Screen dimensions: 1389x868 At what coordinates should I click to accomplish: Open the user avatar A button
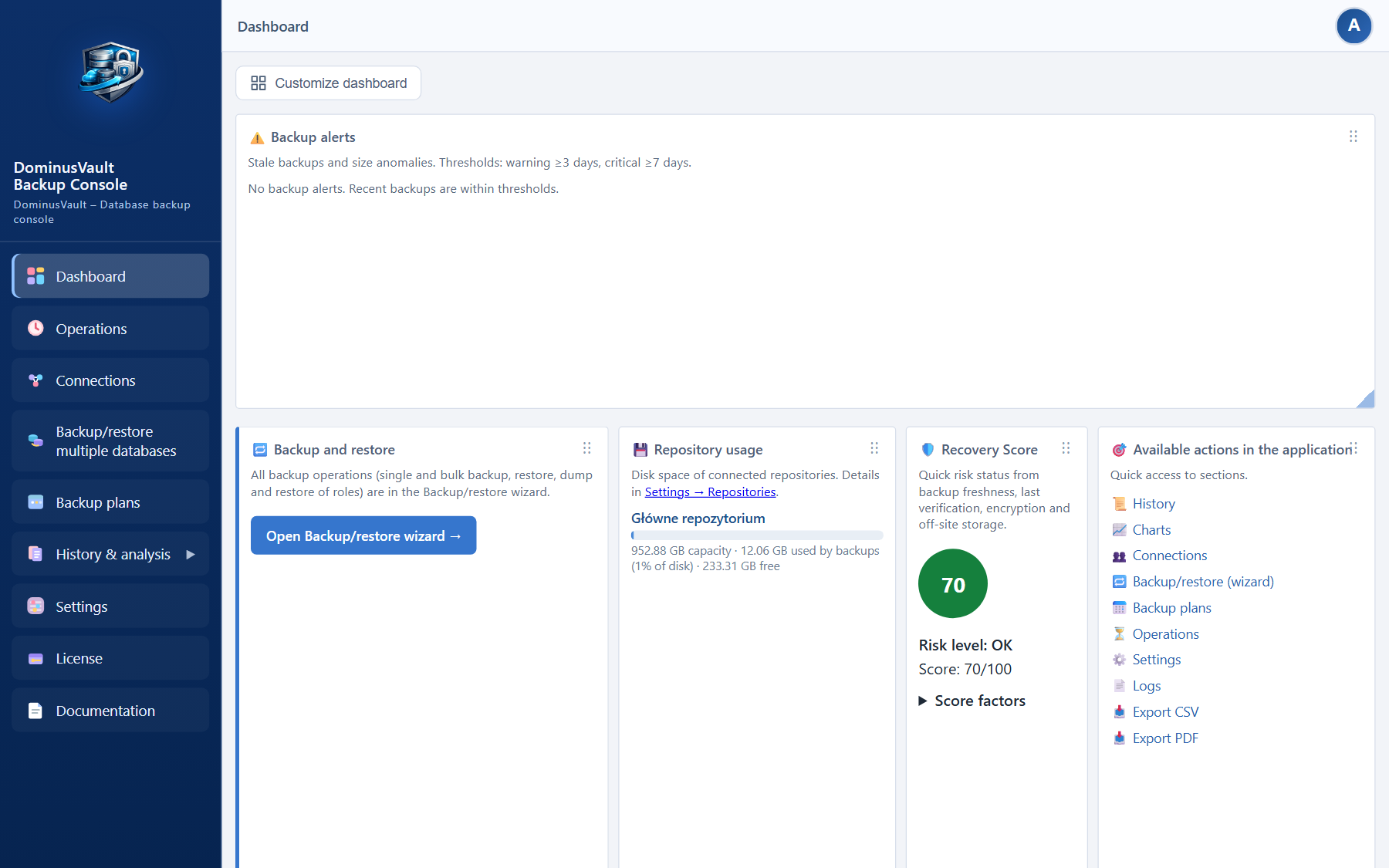click(x=1354, y=26)
